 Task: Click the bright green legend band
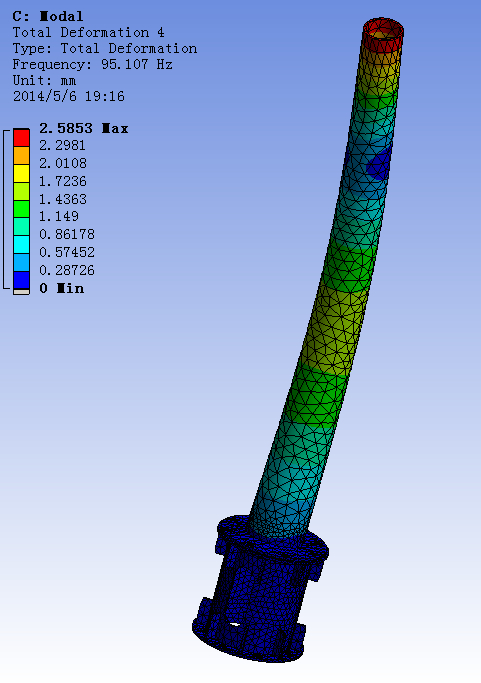tap(21, 209)
